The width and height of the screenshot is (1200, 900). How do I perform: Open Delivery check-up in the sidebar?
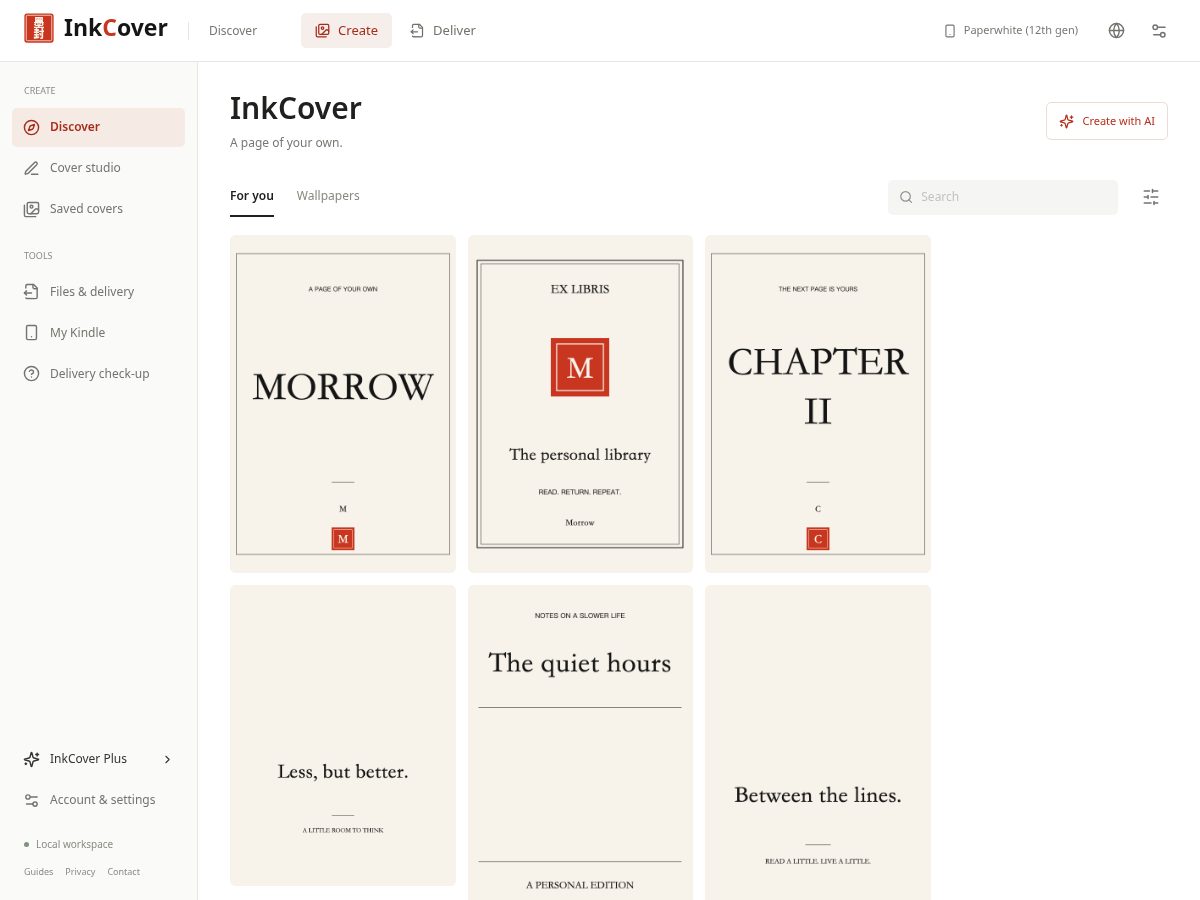[98, 374]
